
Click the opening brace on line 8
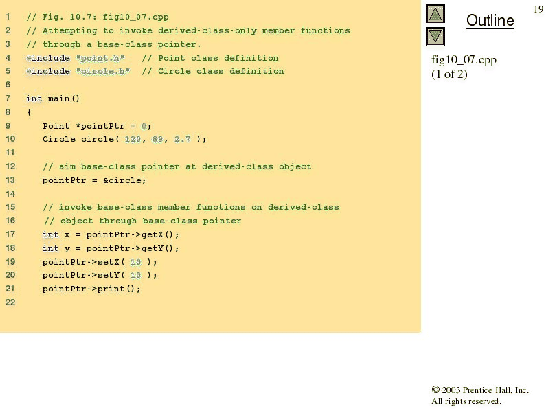tap(29, 112)
